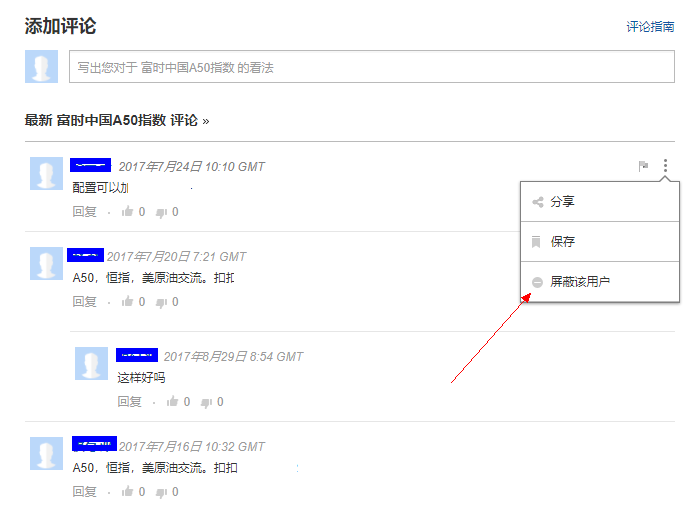Screen dimensions: 692x521
Task: Reply to the July 16 10:32 comment
Action: [x=84, y=492]
